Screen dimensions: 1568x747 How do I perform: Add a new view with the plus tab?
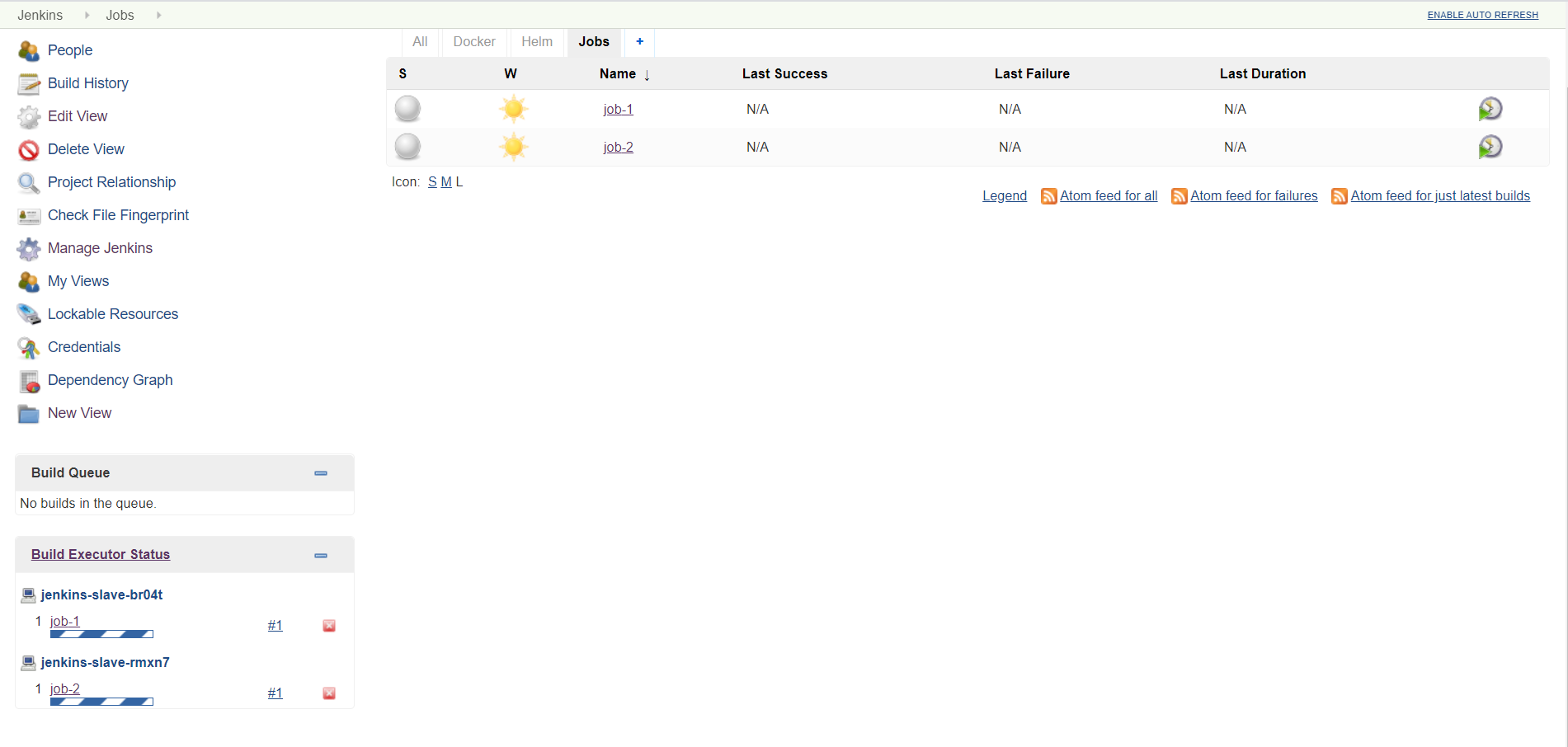pyautogui.click(x=639, y=42)
